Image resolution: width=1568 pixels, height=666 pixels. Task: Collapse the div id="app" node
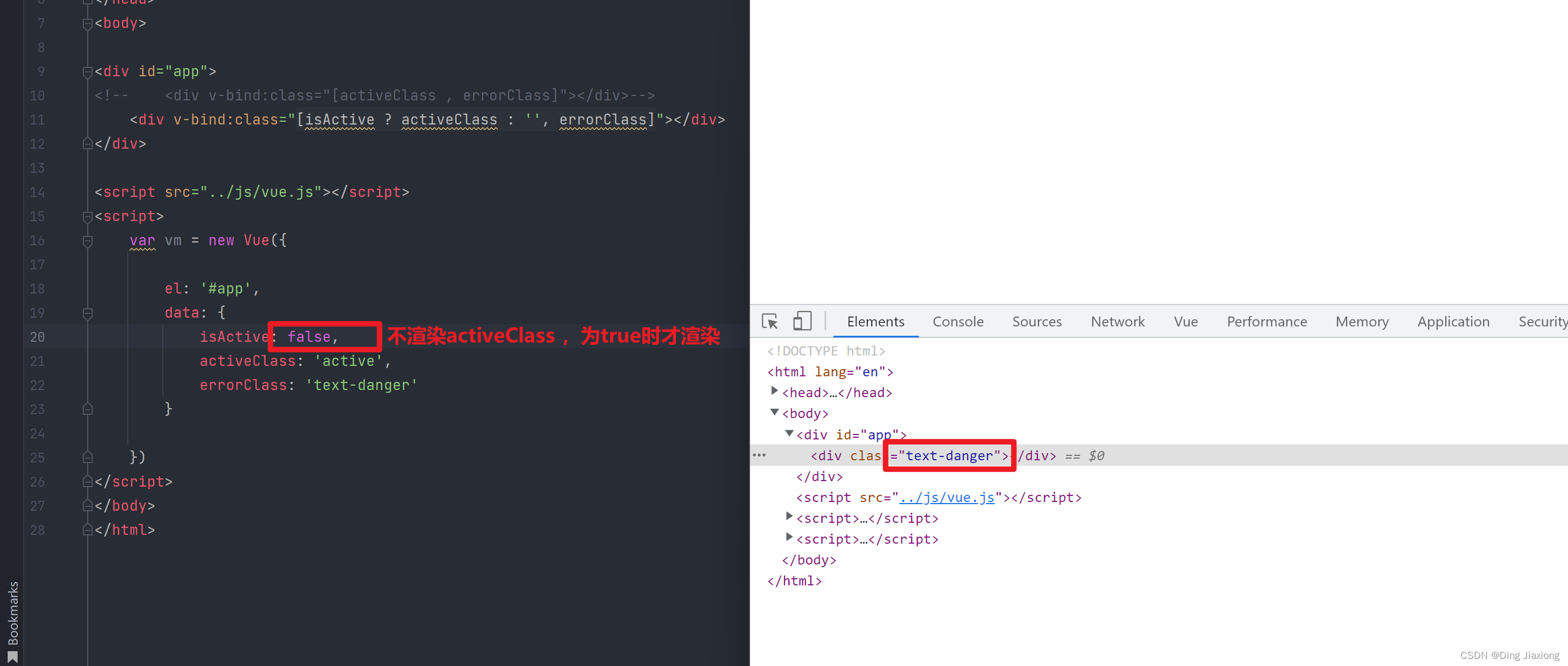(789, 433)
